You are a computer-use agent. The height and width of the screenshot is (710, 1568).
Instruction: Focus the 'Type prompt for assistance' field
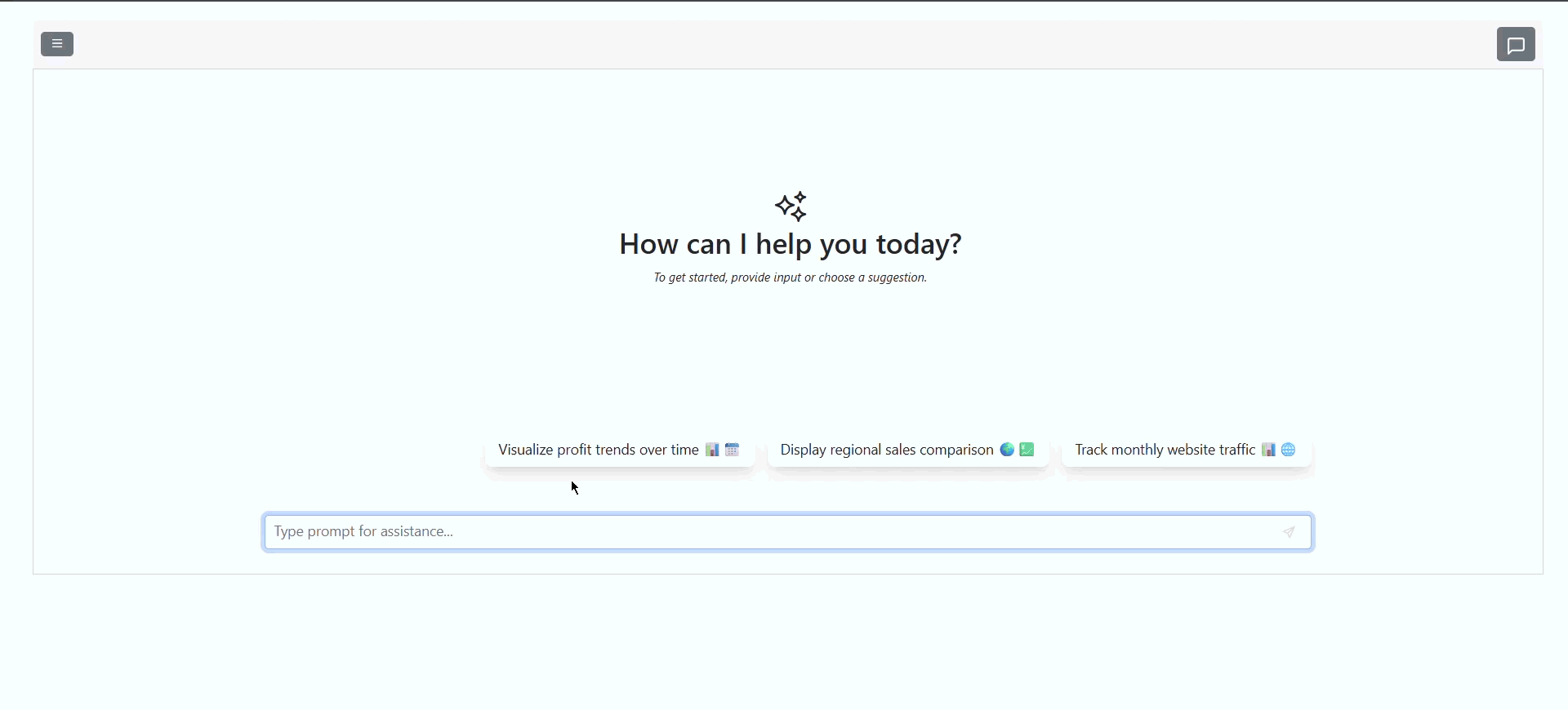(x=788, y=533)
